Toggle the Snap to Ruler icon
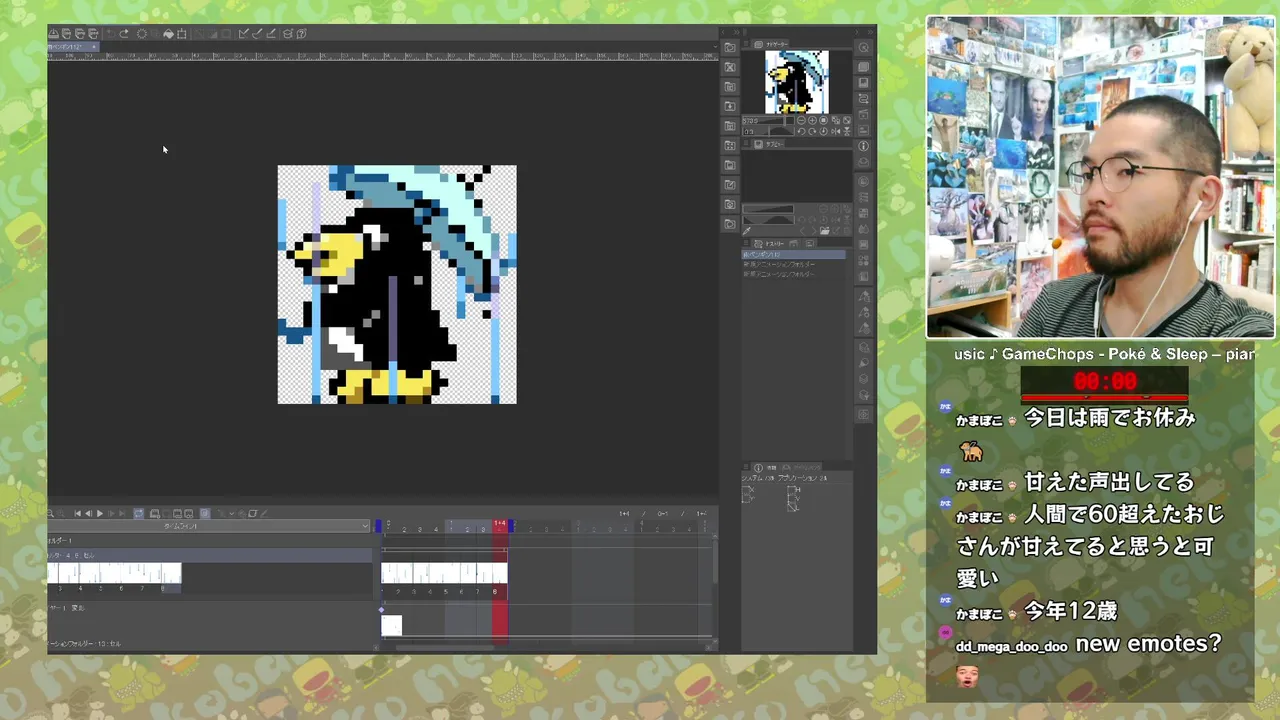The height and width of the screenshot is (720, 1280). (x=243, y=34)
